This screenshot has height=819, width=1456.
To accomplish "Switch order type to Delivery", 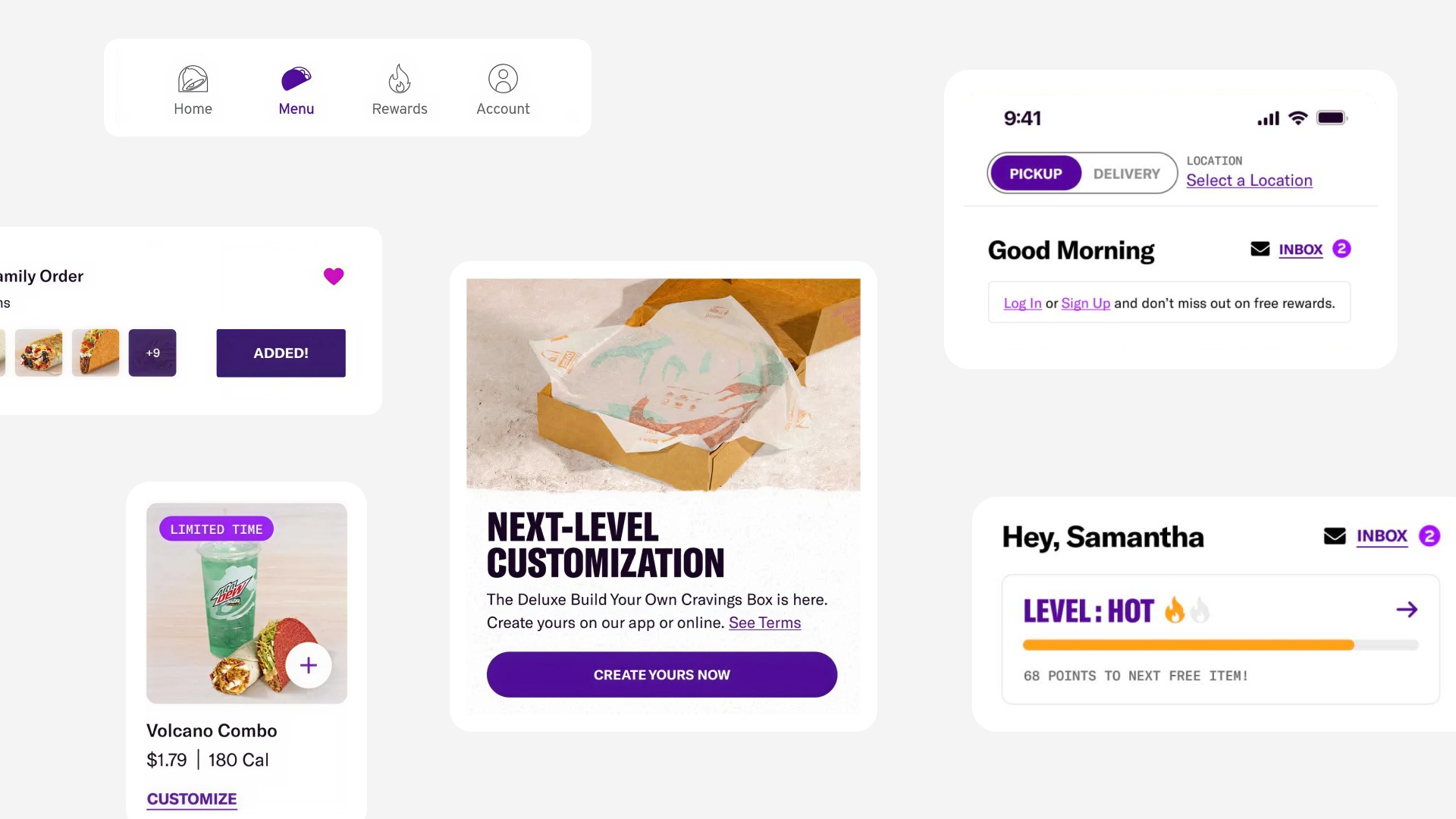I will [x=1126, y=174].
